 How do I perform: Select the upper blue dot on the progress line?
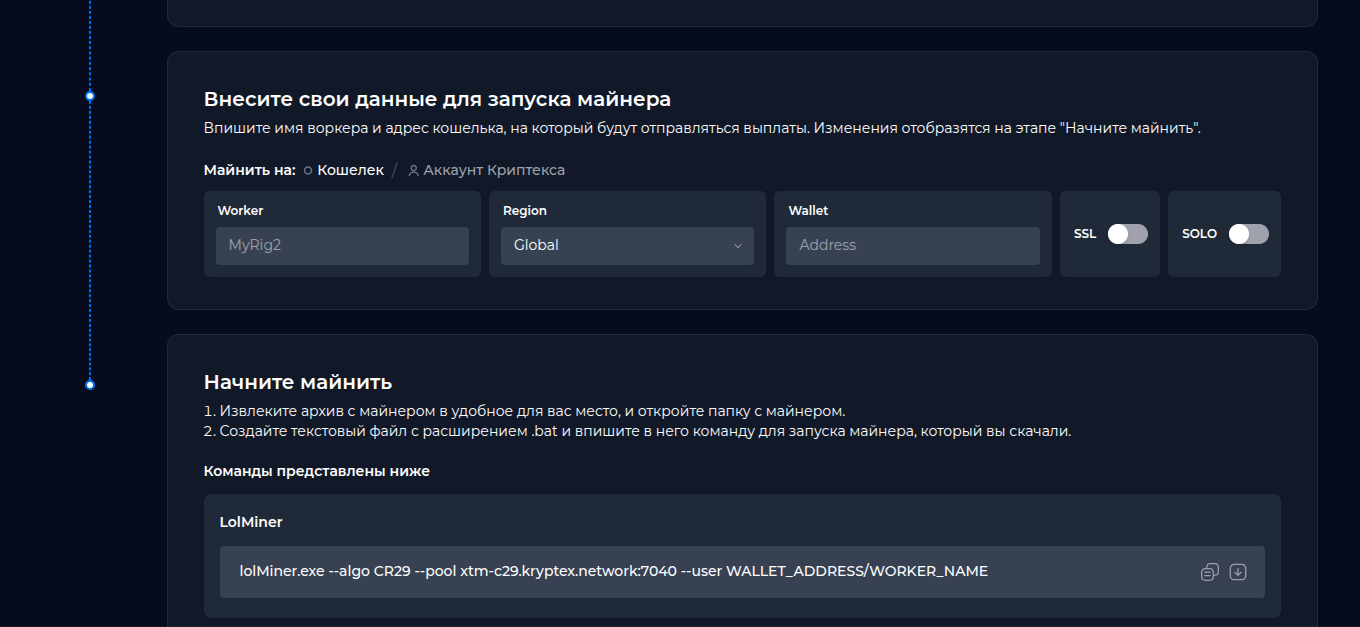[x=90, y=95]
